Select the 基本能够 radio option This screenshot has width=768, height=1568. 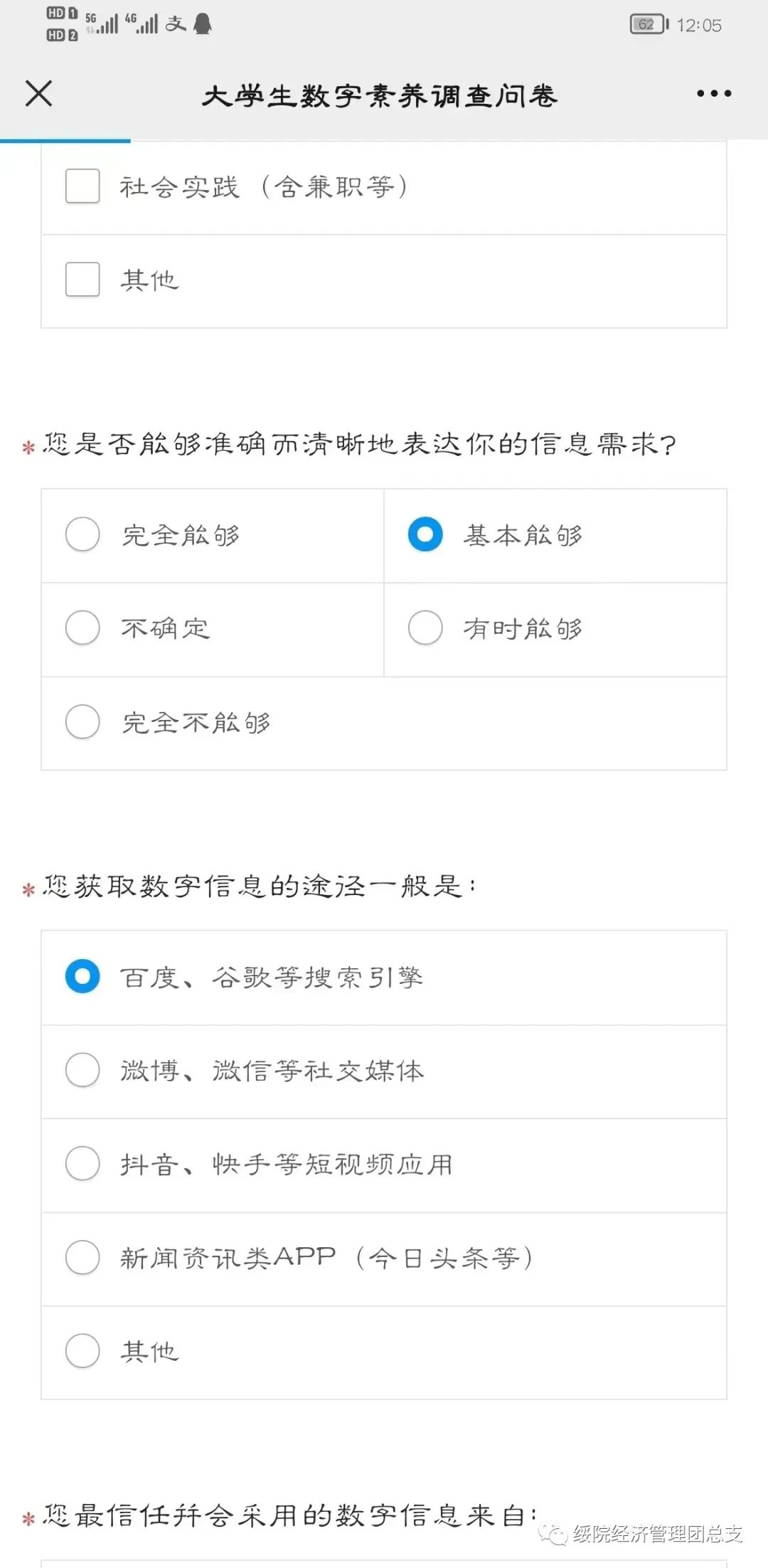[x=425, y=535]
